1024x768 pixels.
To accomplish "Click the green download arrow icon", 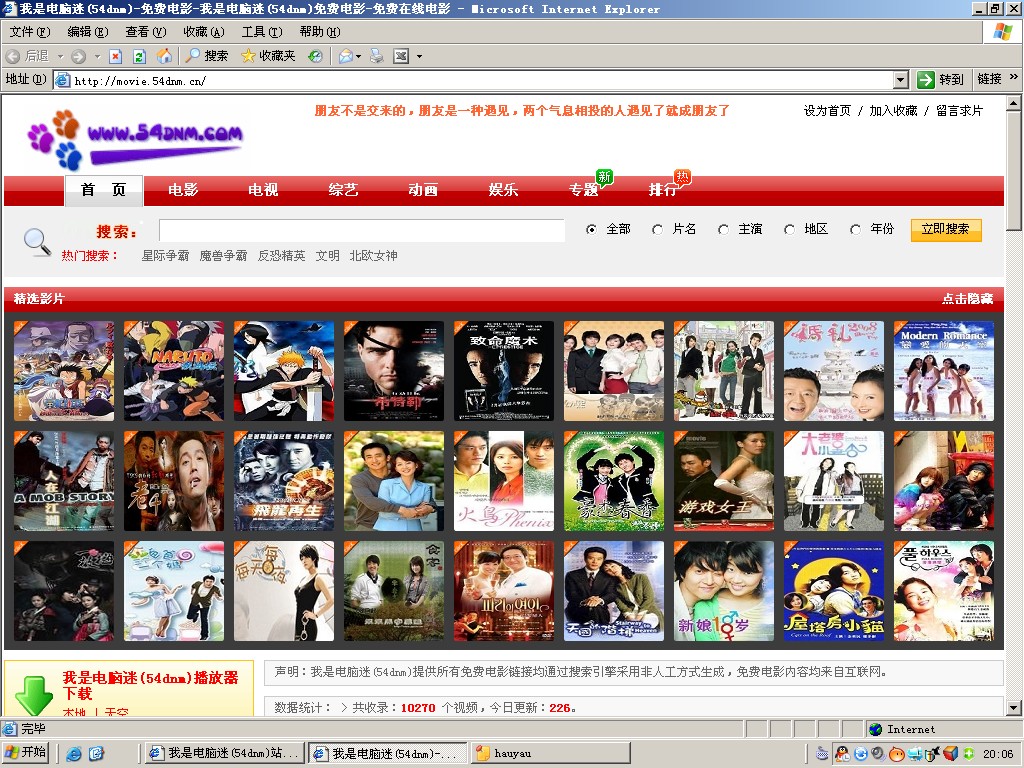I will [x=33, y=695].
